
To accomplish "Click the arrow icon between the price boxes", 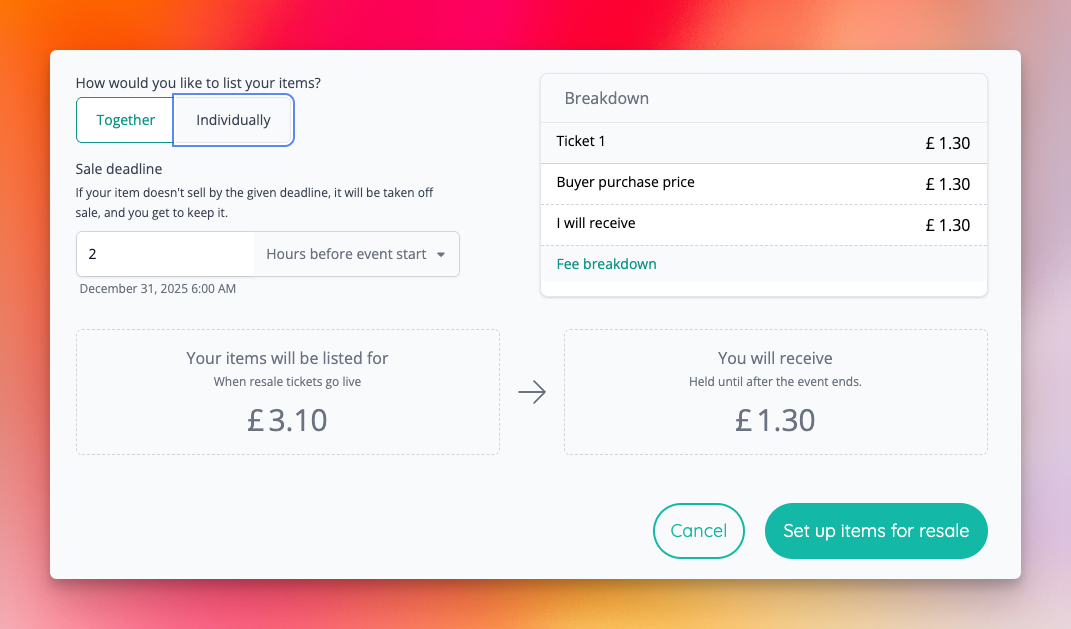I will tap(531, 392).
